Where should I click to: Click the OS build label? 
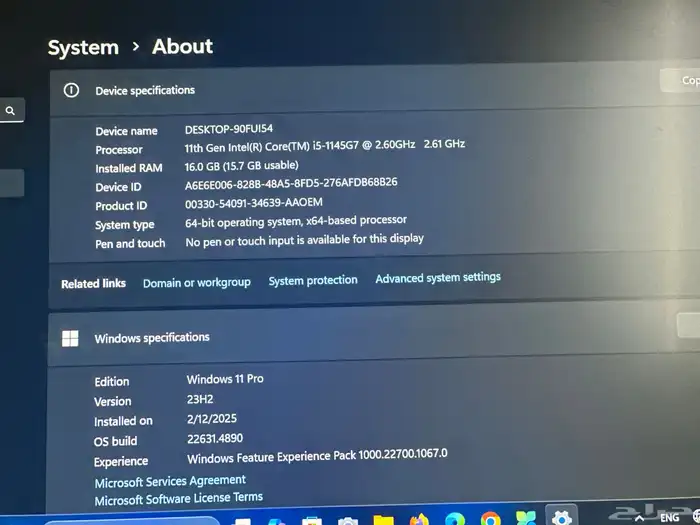(115, 442)
